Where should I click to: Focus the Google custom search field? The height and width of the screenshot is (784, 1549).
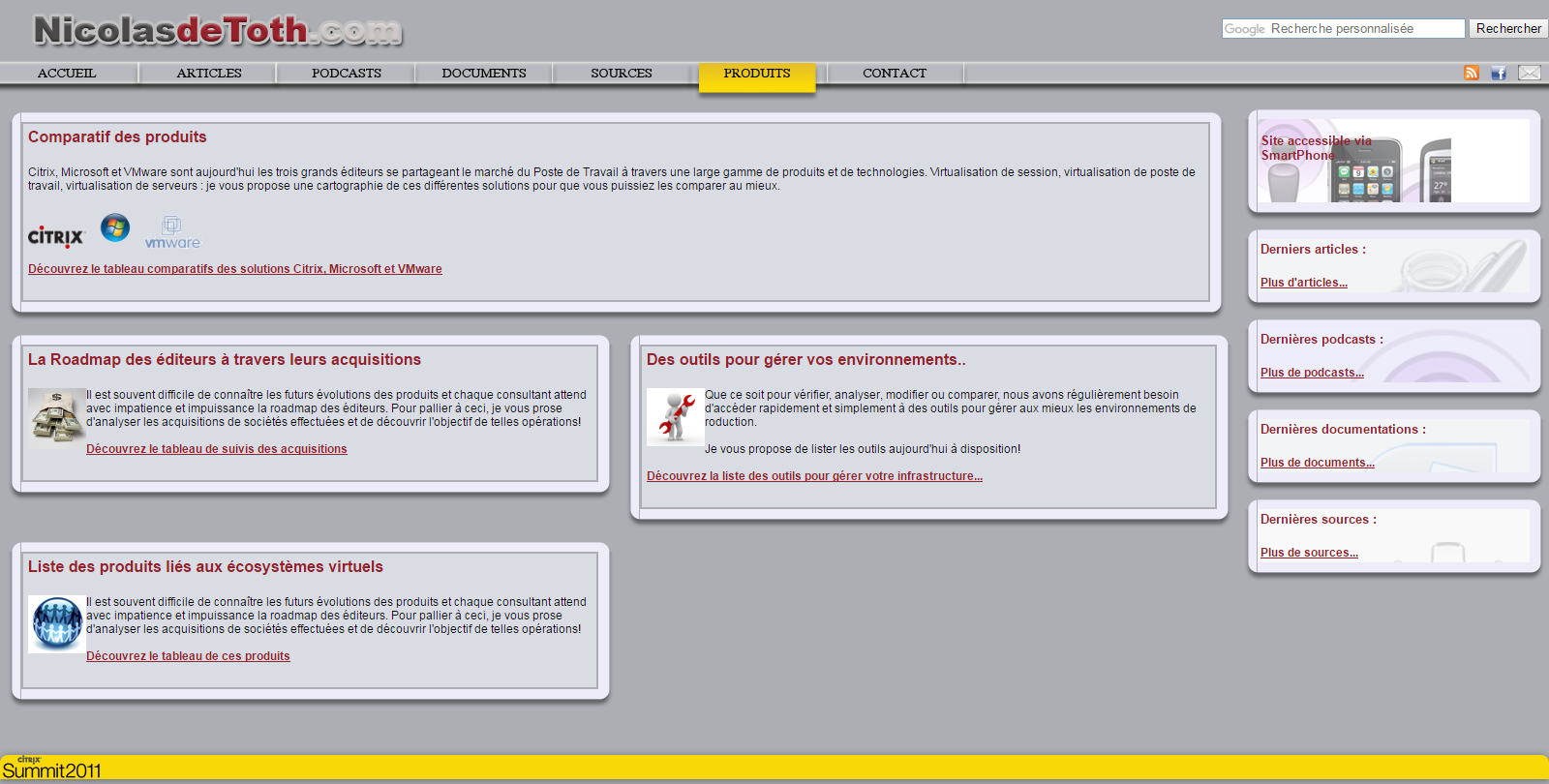1343,29
